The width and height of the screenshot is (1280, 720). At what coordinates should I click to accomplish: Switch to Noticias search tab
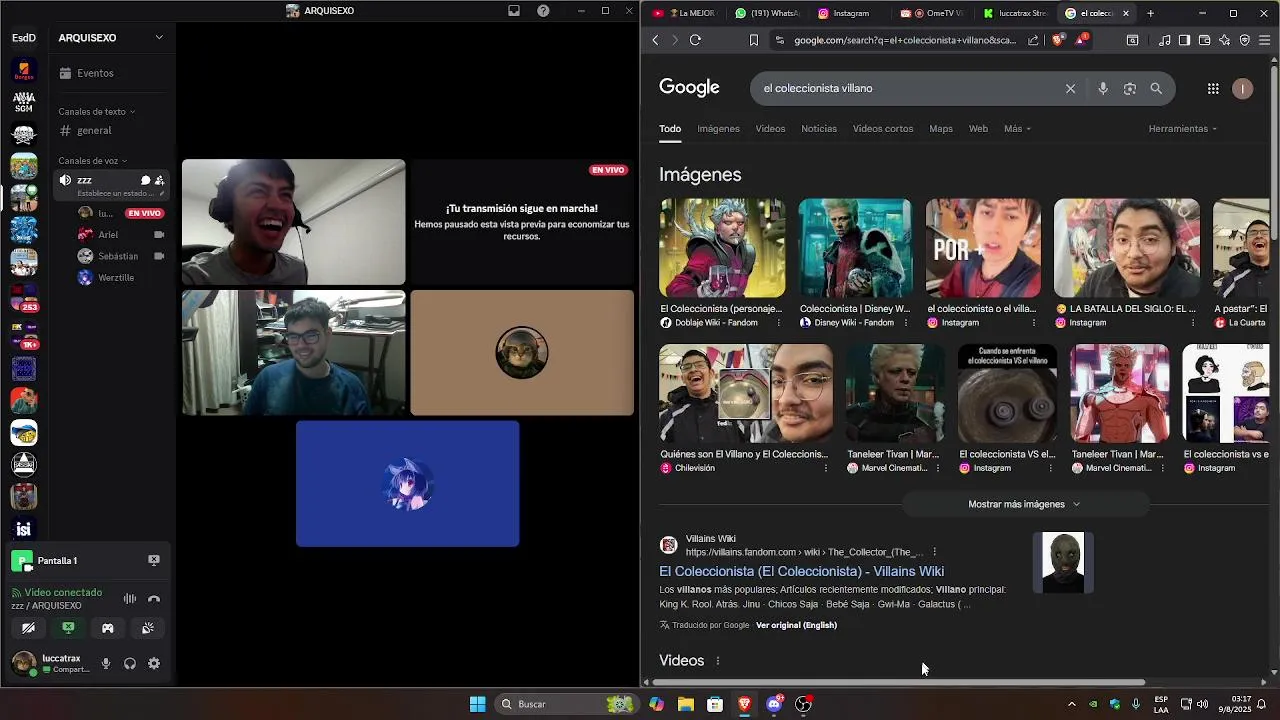point(819,129)
